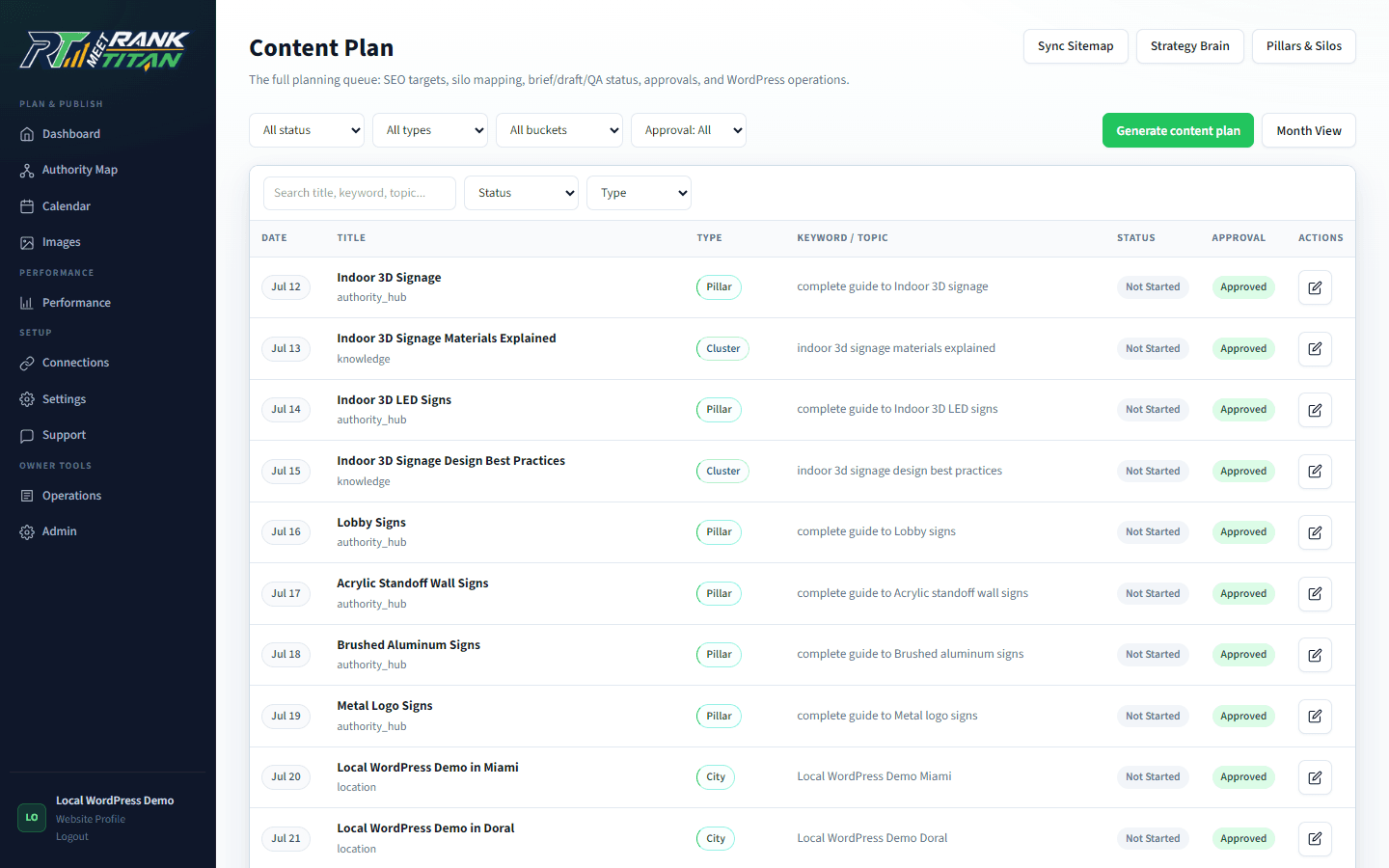The width and height of the screenshot is (1389, 868).
Task: Open the table Status filter dropdown
Action: pyautogui.click(x=521, y=193)
